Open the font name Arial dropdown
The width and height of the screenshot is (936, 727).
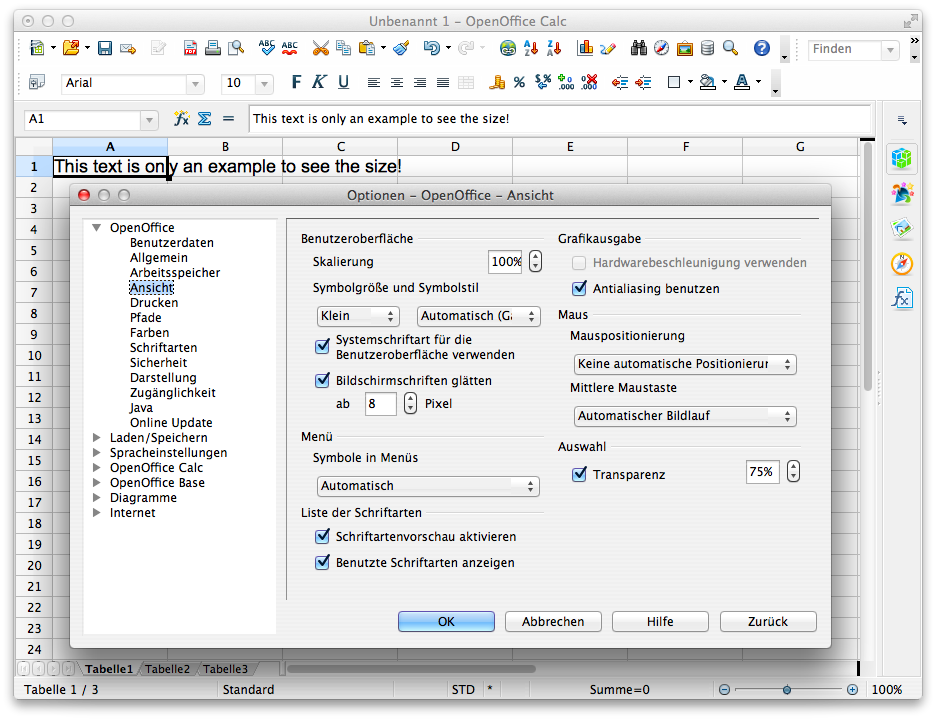pyautogui.click(x=195, y=84)
